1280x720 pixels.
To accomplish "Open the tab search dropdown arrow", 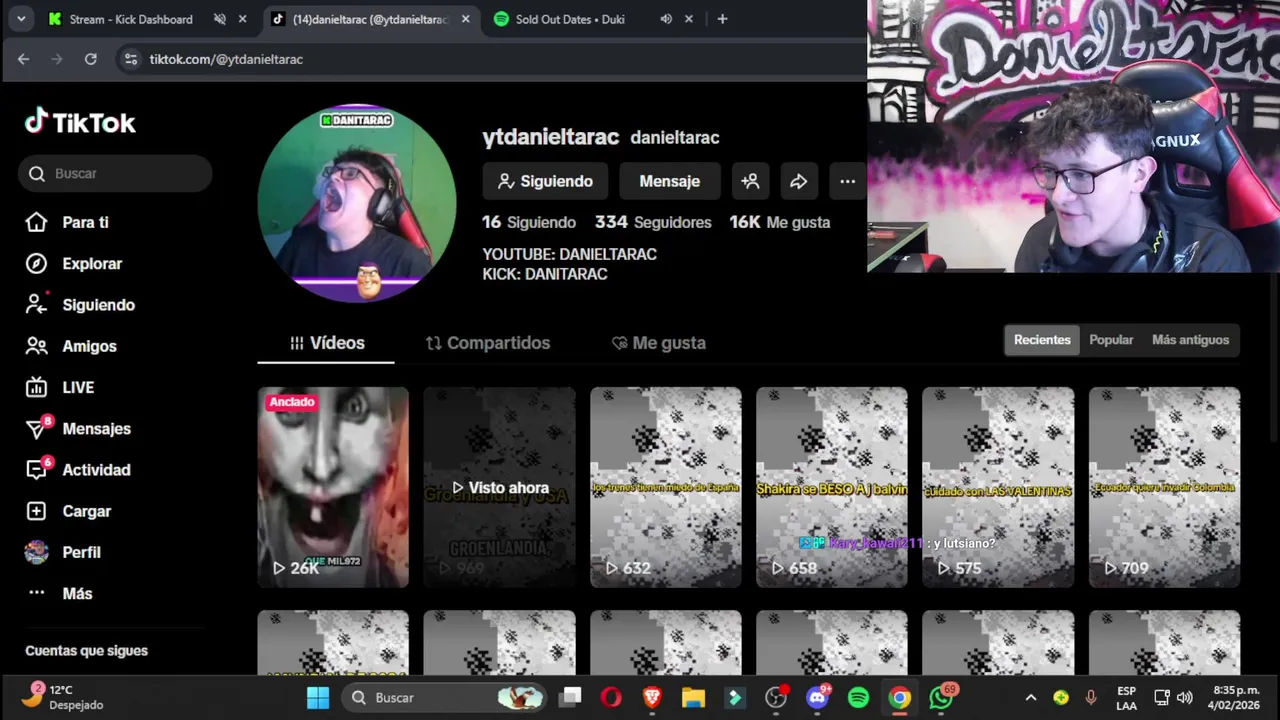I will pos(21,19).
